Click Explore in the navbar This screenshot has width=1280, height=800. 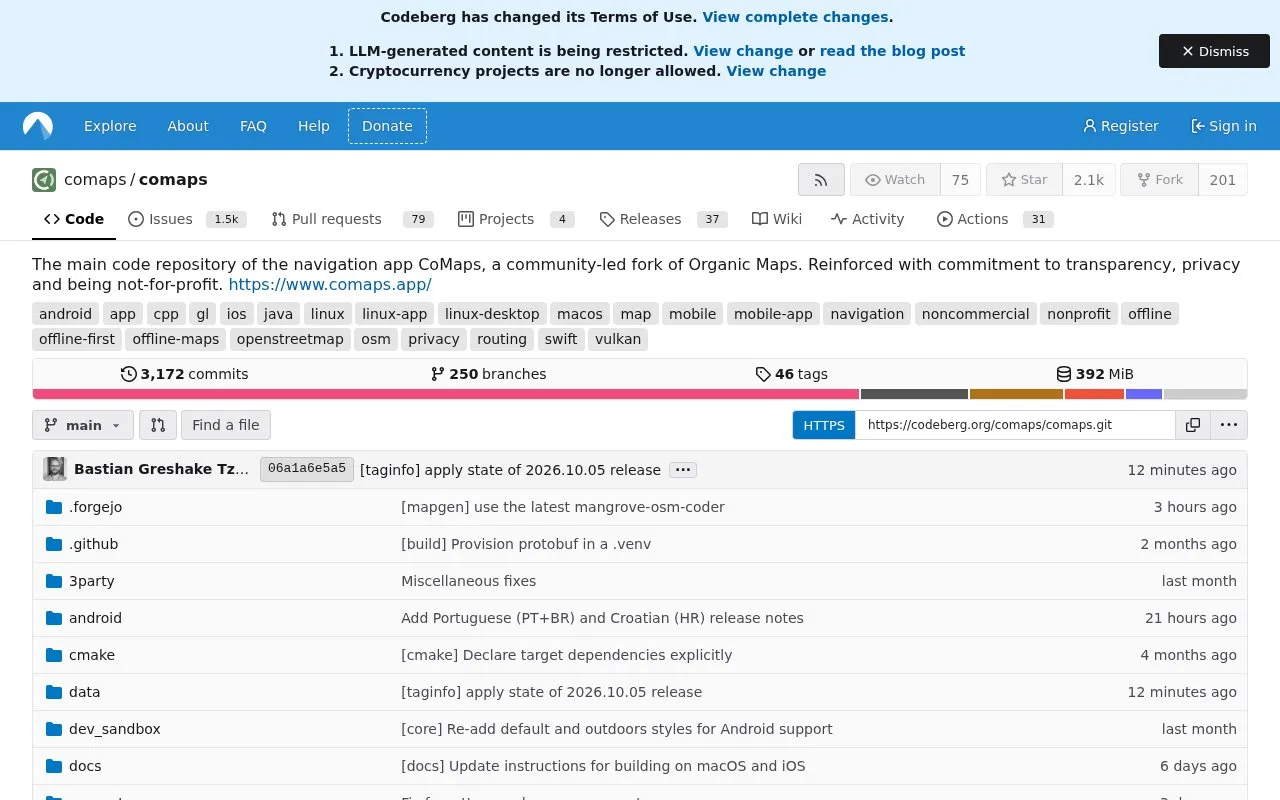[x=110, y=126]
